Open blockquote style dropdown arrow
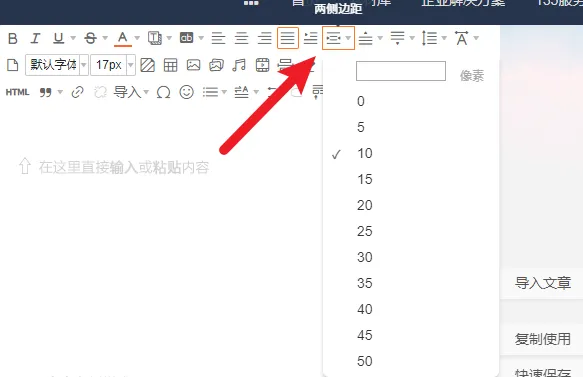 (x=60, y=92)
